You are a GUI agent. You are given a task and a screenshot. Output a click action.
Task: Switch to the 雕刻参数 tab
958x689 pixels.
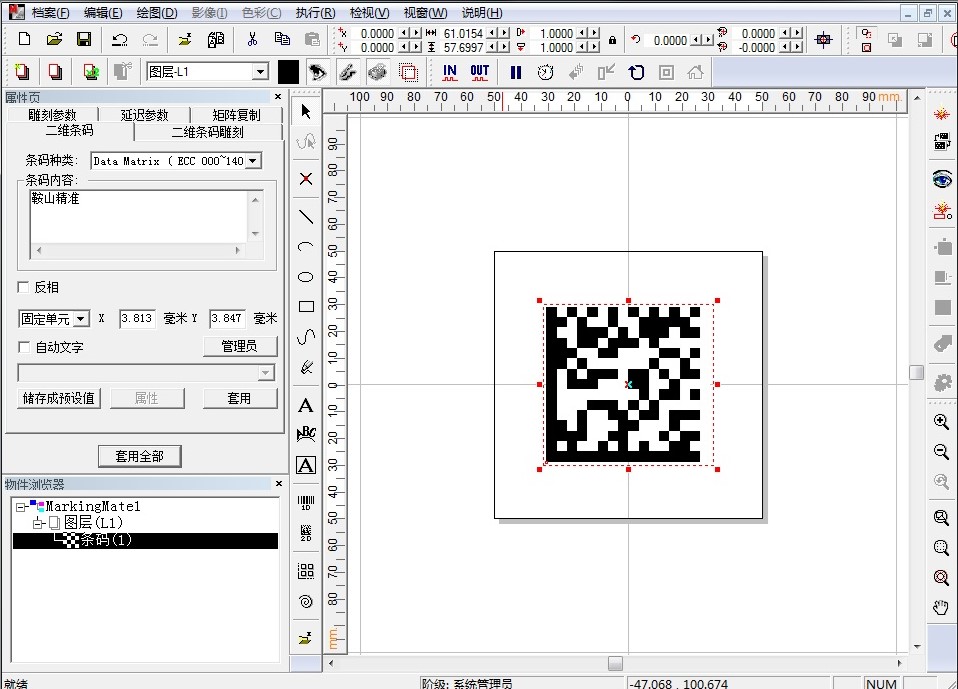click(x=53, y=115)
